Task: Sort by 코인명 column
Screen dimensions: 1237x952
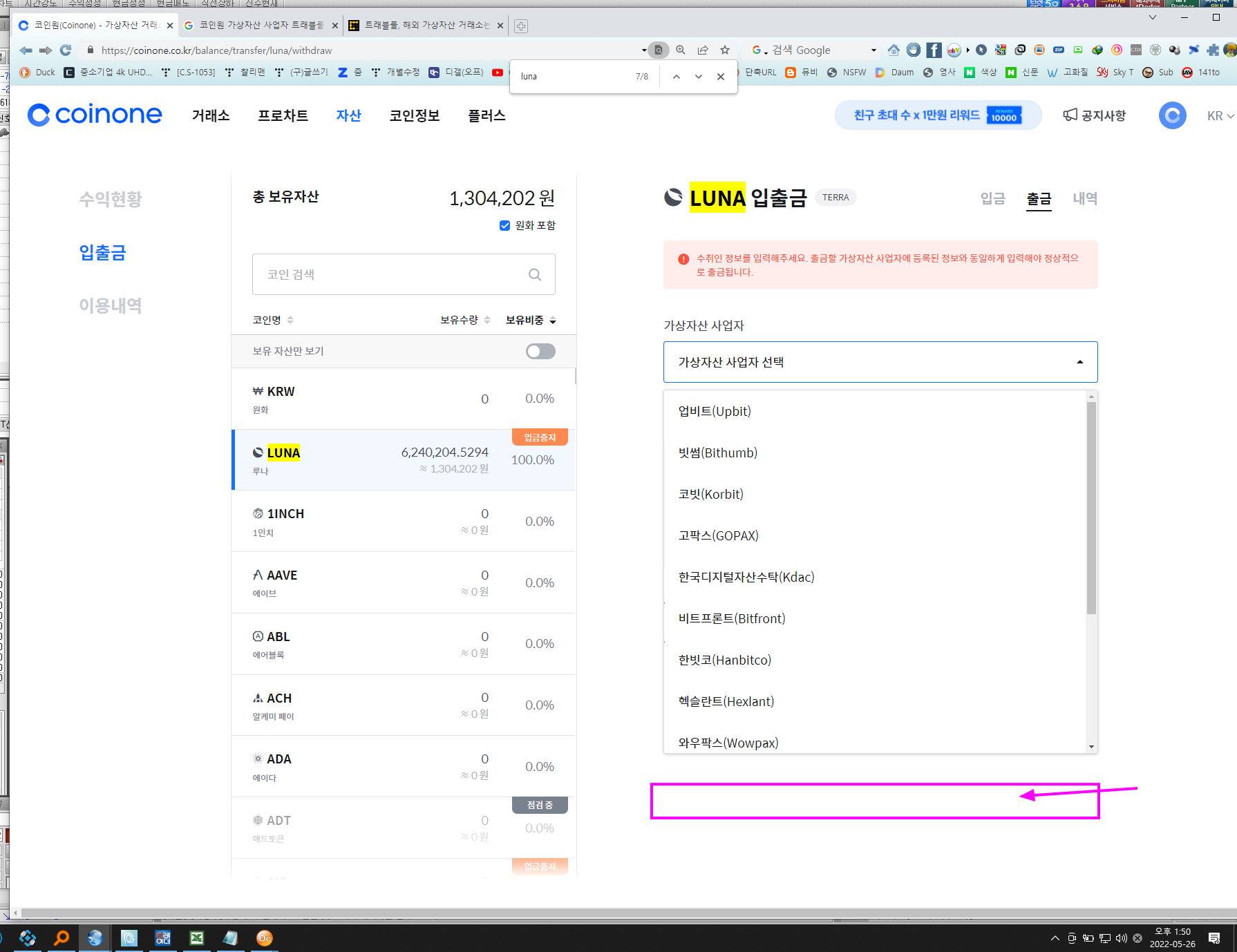Action: [x=273, y=320]
